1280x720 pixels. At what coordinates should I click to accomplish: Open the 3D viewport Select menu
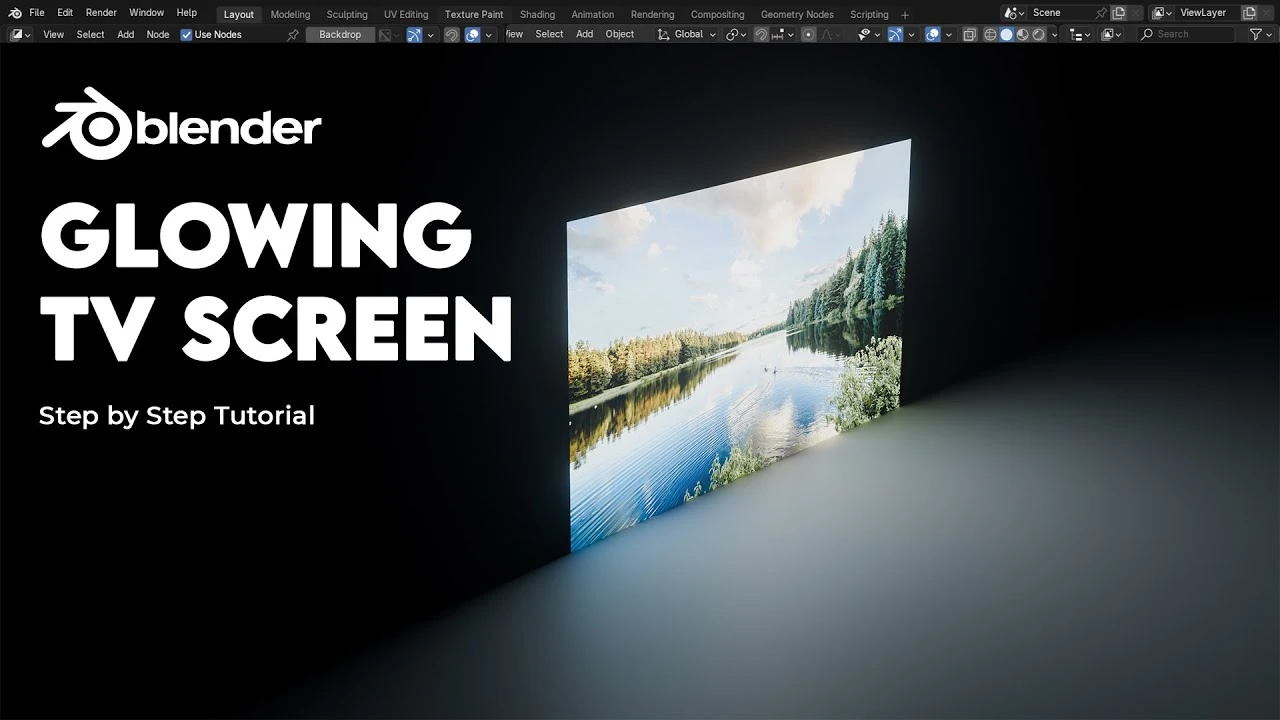pos(549,34)
